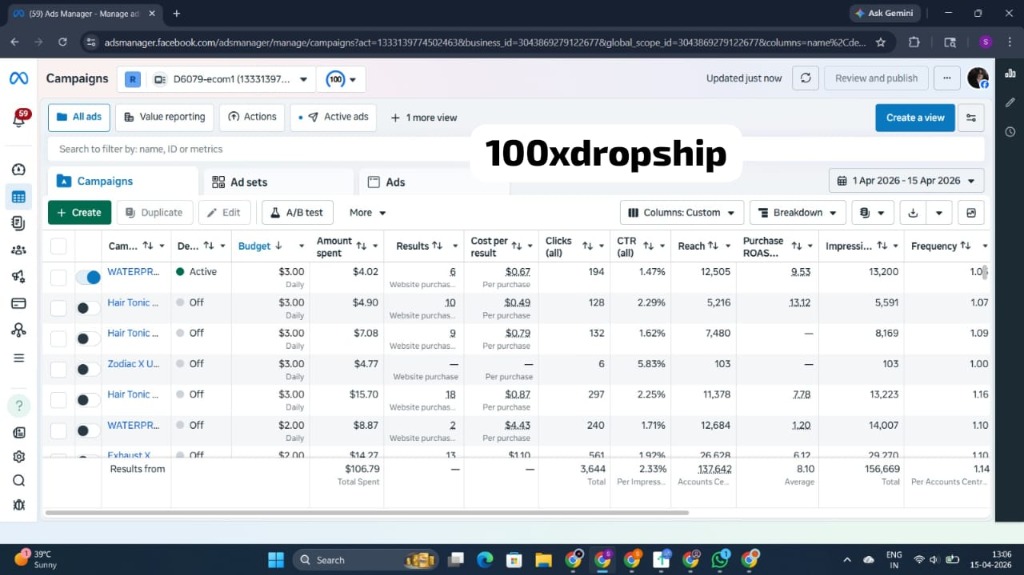The width and height of the screenshot is (1024, 575).
Task: Bookmark this page with star icon
Action: click(880, 42)
